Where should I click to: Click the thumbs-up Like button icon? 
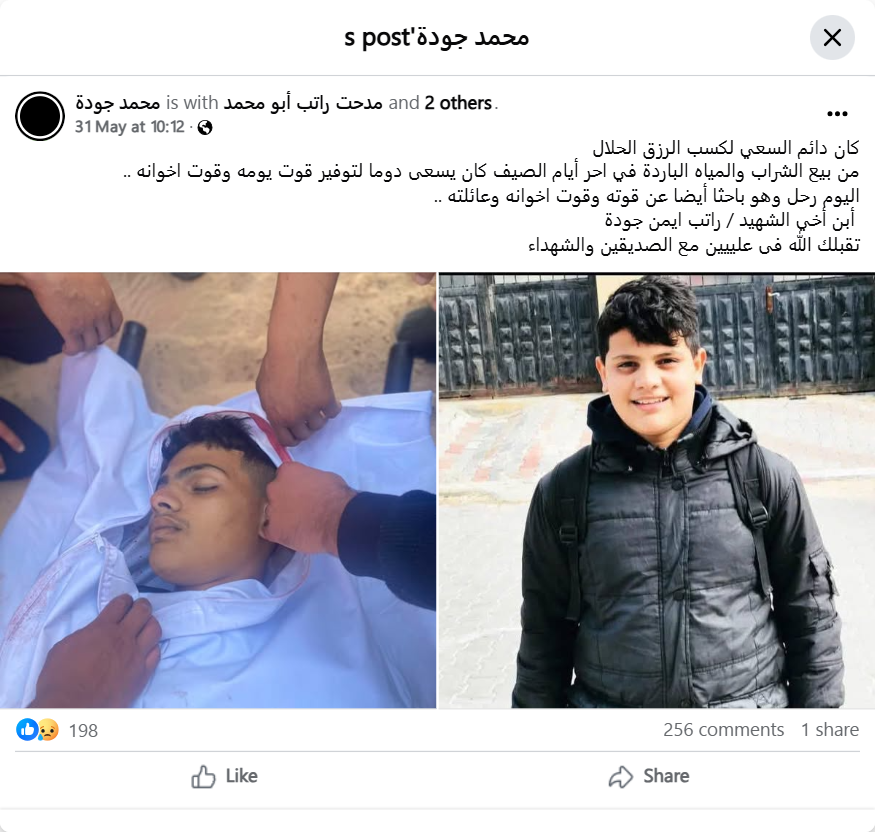click(x=203, y=776)
